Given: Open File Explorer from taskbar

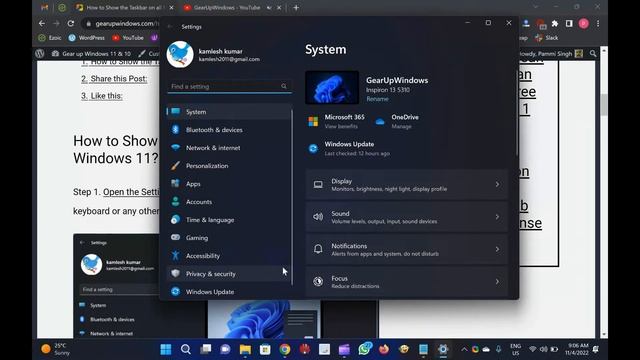Looking at the screenshot, I should (245, 349).
